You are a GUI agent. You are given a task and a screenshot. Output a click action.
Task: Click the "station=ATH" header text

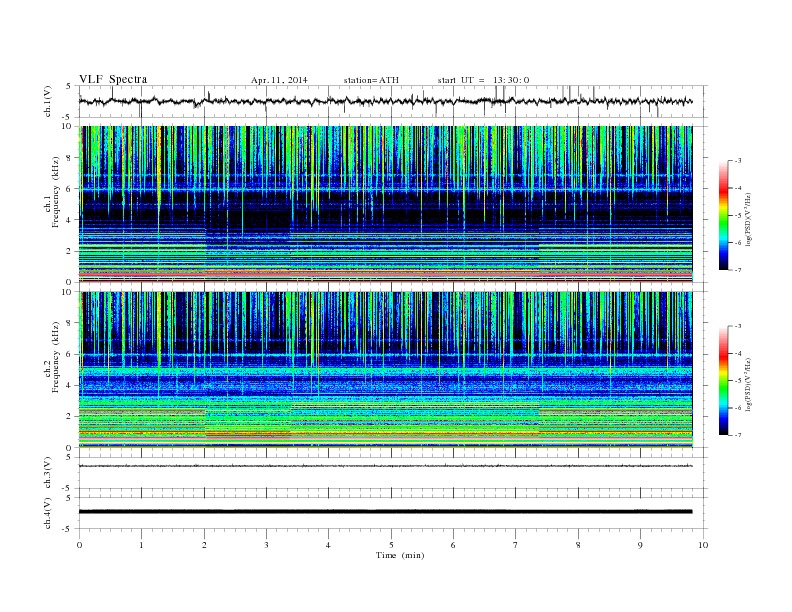pos(371,80)
